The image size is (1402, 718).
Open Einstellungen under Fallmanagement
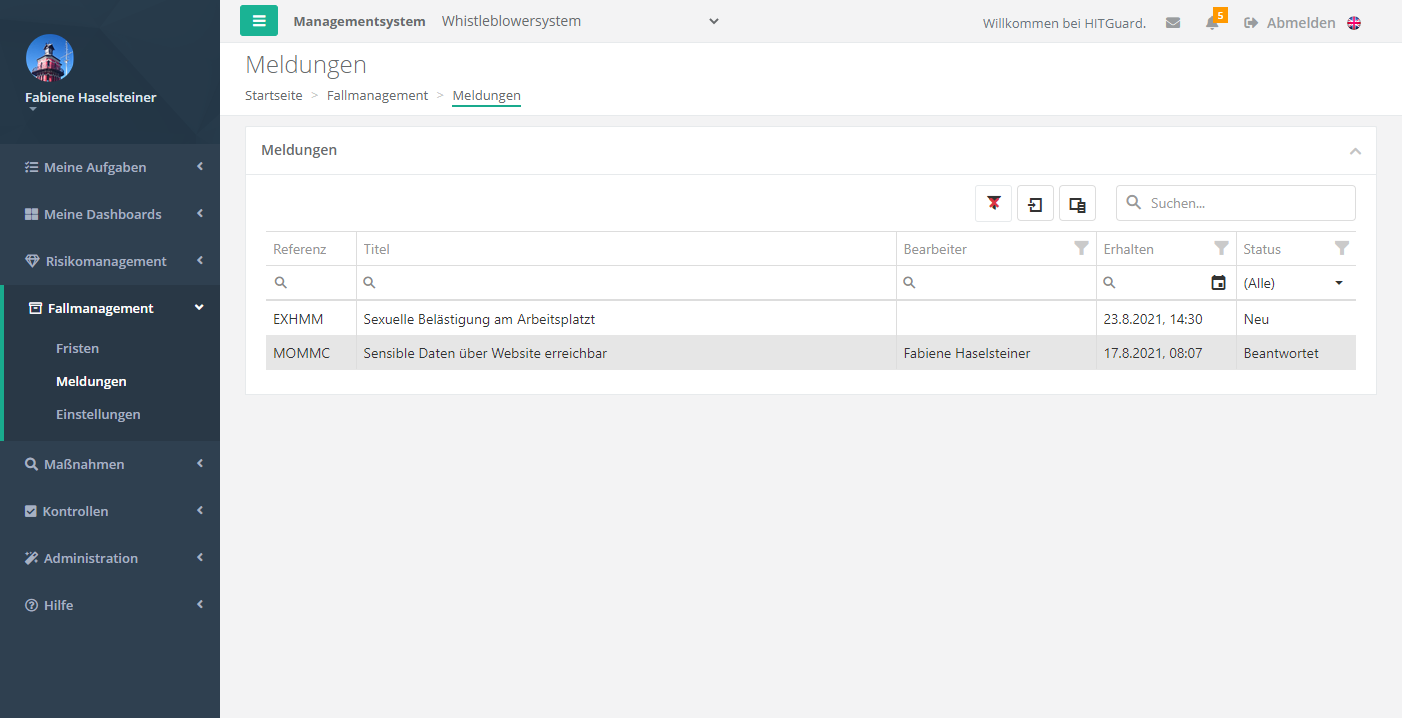pos(98,414)
